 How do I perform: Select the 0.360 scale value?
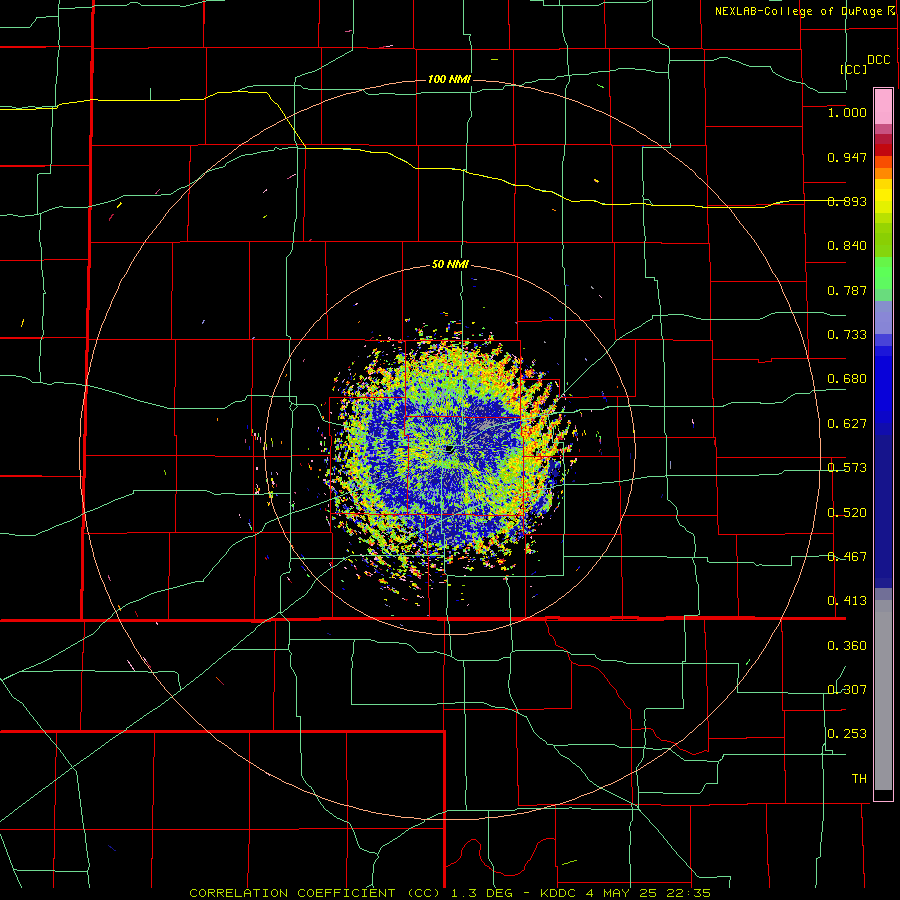click(x=847, y=646)
